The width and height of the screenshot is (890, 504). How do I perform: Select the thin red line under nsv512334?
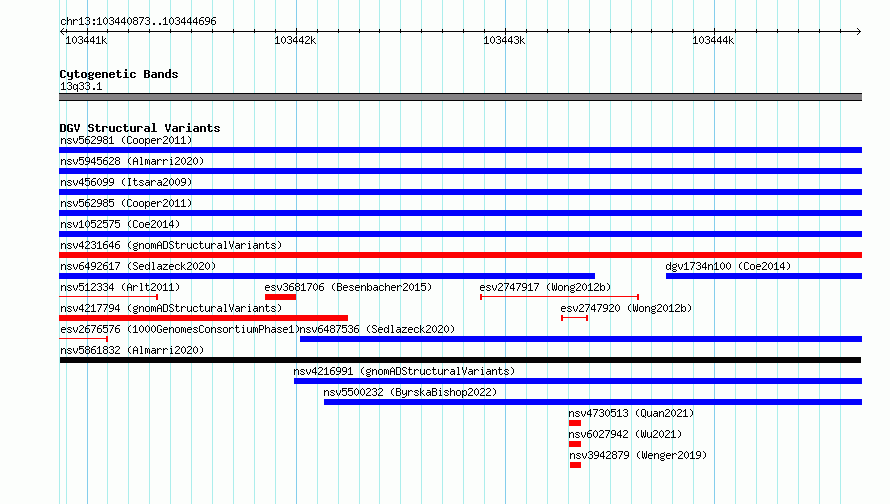pos(108,297)
